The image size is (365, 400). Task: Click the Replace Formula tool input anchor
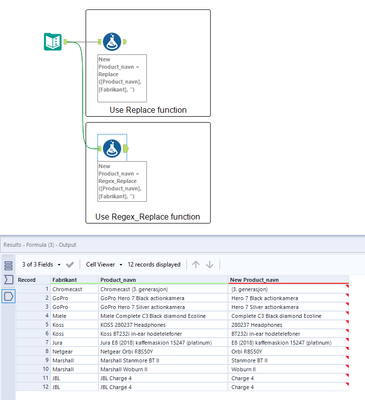click(x=100, y=42)
